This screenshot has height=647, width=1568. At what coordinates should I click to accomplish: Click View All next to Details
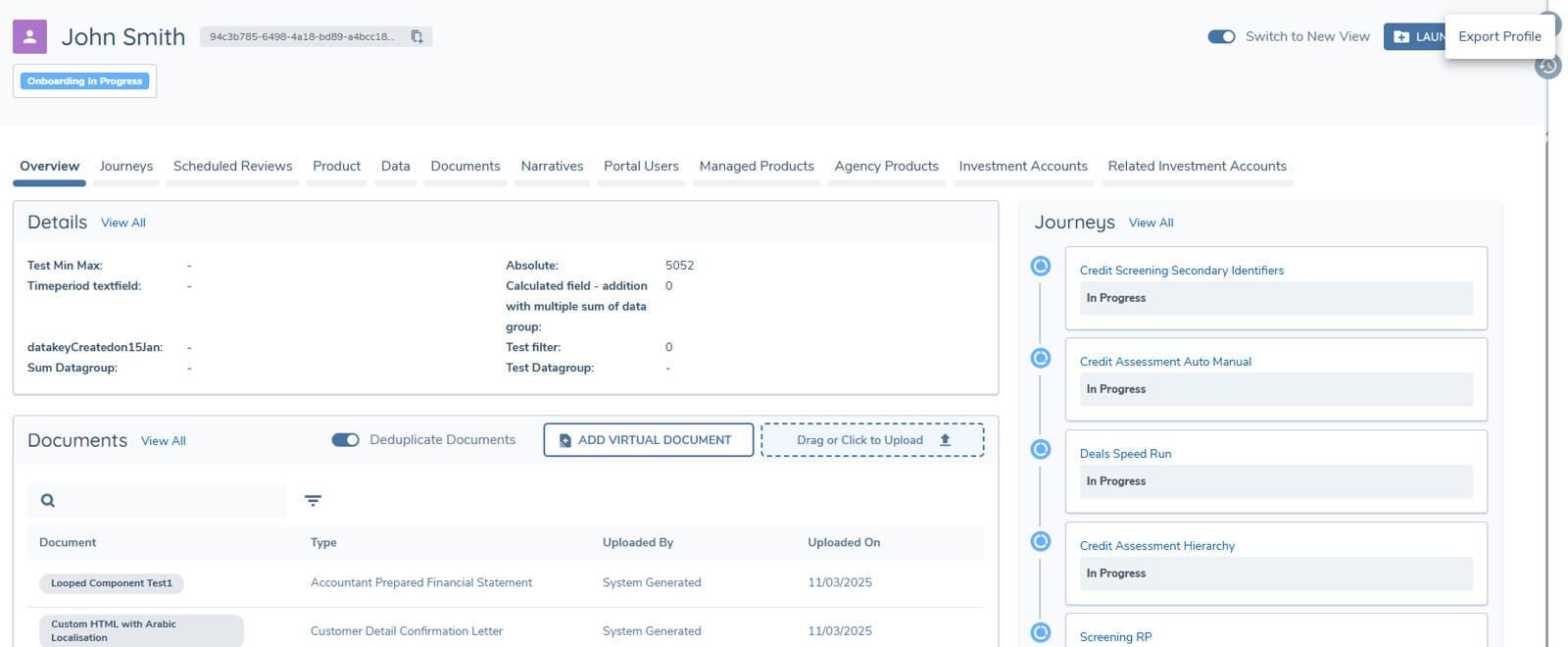[123, 224]
